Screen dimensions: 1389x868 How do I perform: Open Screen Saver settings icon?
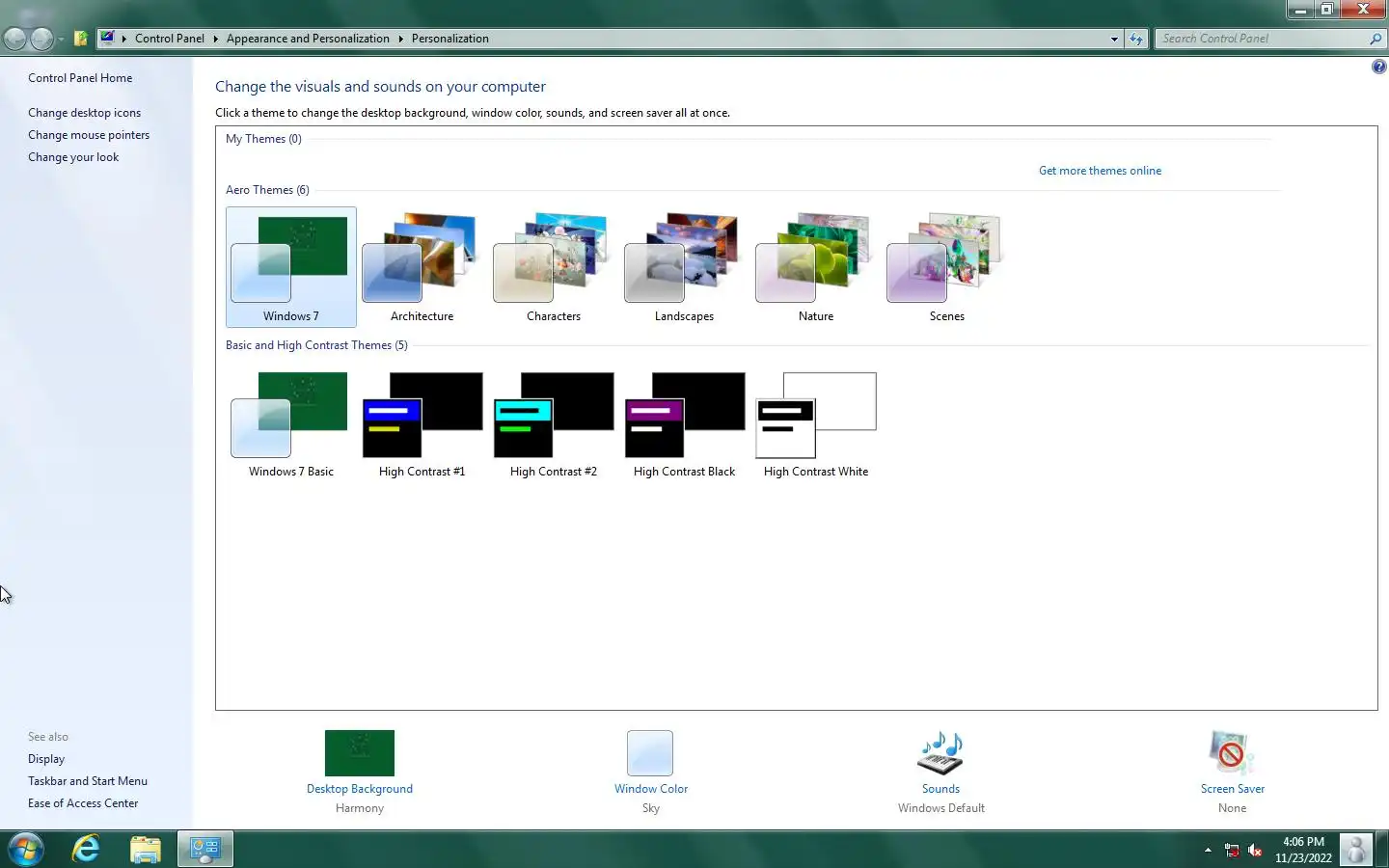(x=1232, y=753)
